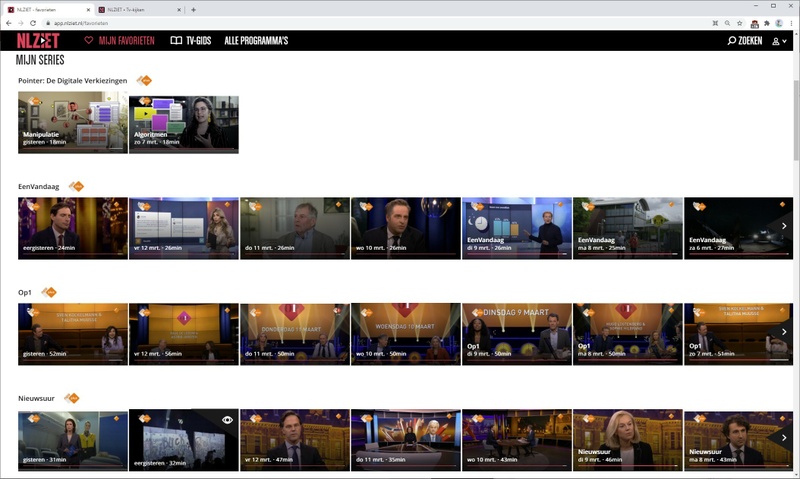This screenshot has height=479, width=800.
Task: Play Op1 episode ma 8 mrt. 50min
Action: (628, 334)
